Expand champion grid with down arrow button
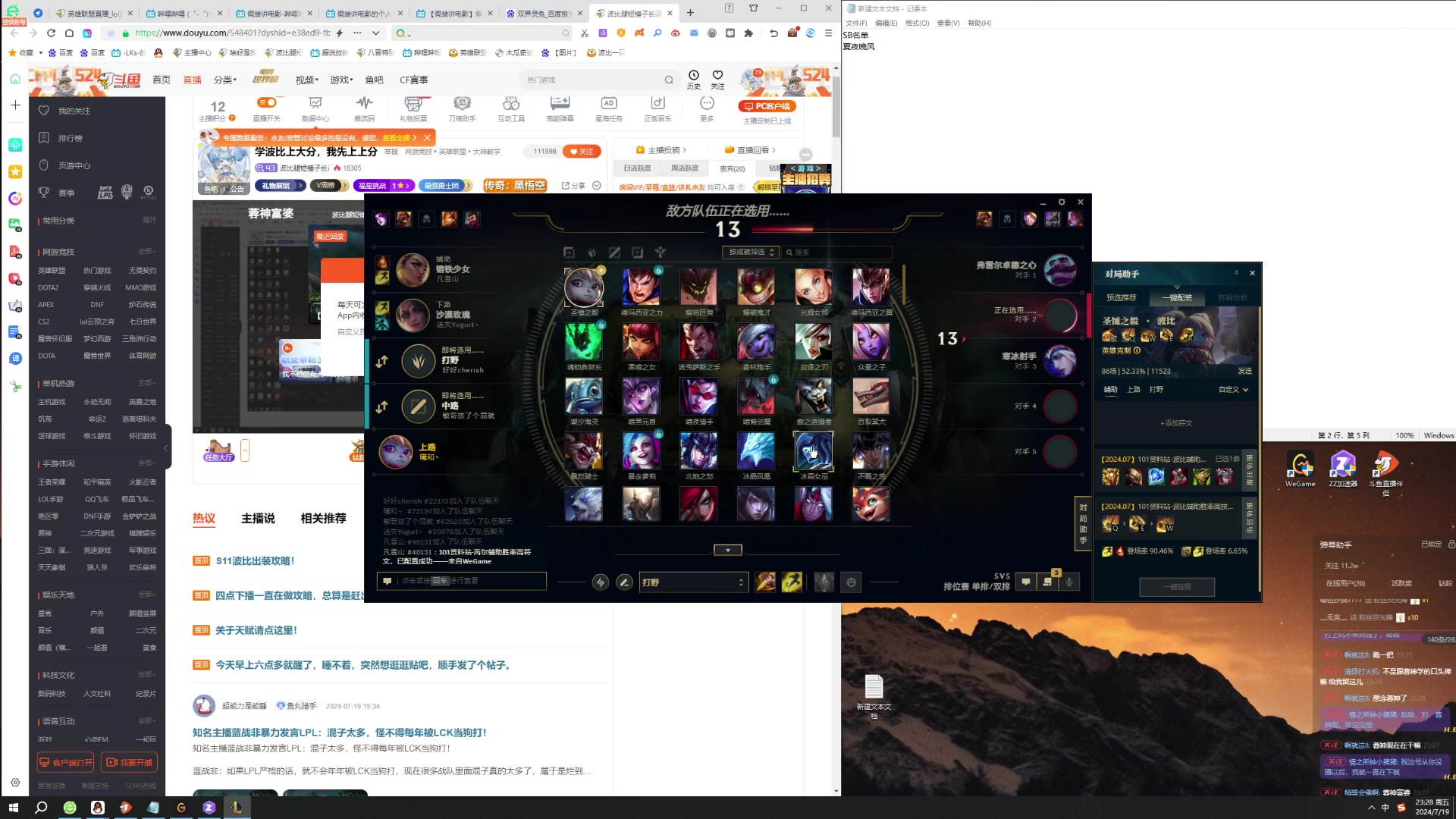 click(x=728, y=550)
